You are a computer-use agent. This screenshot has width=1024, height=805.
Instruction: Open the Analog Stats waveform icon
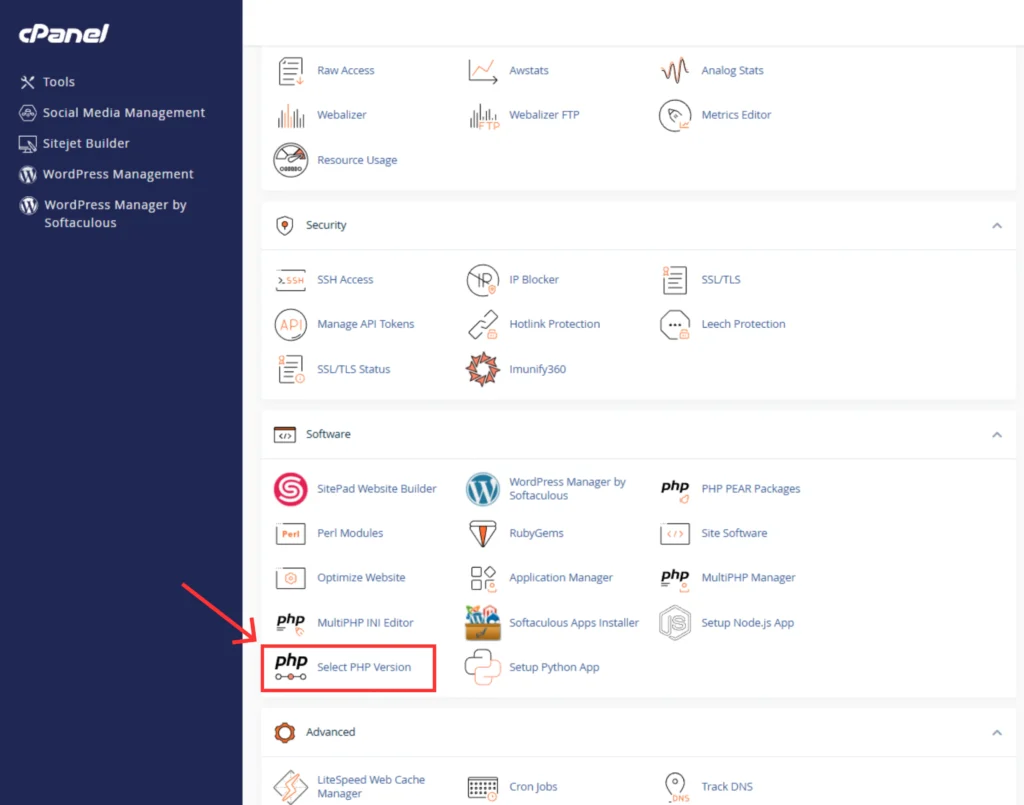click(x=675, y=71)
